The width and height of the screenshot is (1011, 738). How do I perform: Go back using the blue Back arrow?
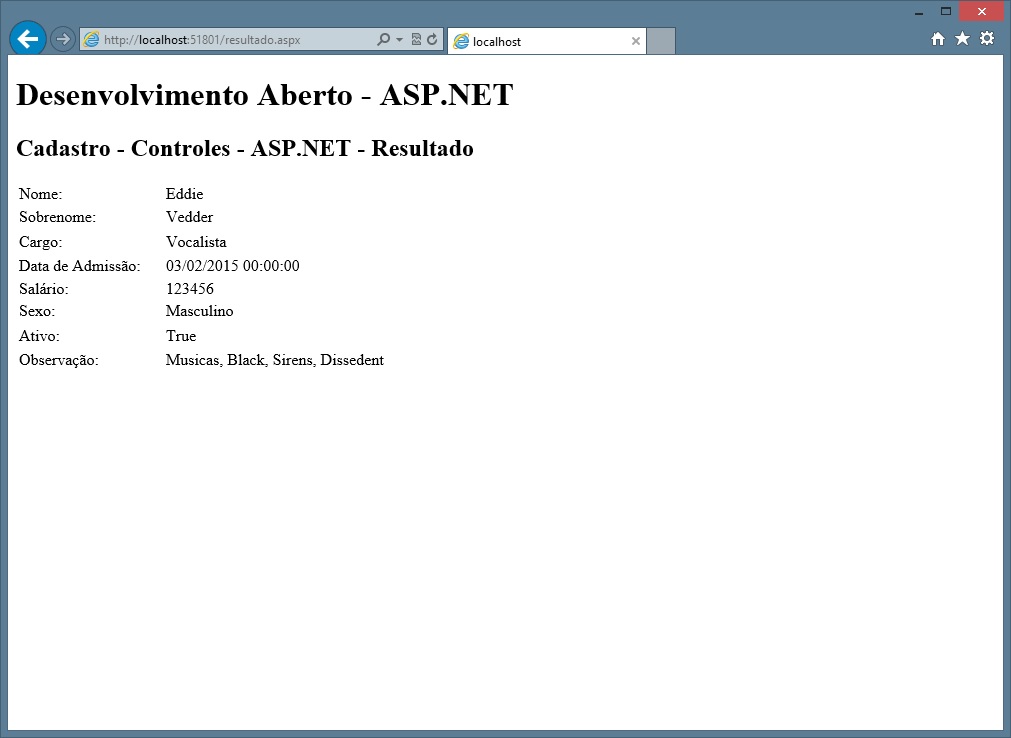pos(27,39)
